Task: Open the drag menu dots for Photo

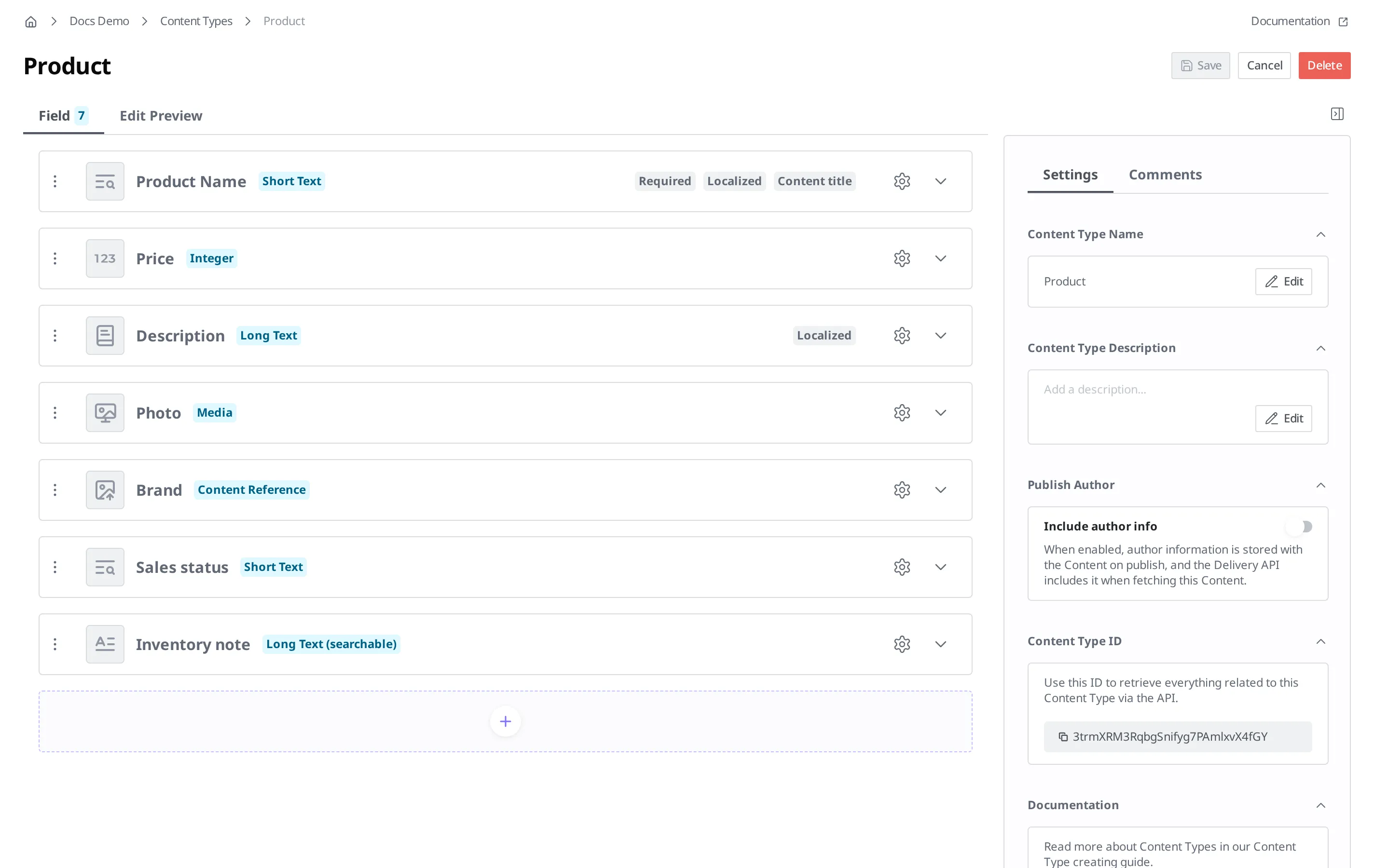Action: pos(55,413)
